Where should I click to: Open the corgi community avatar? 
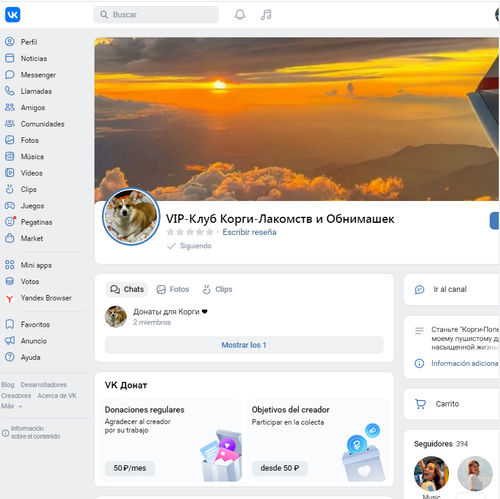click(x=131, y=217)
